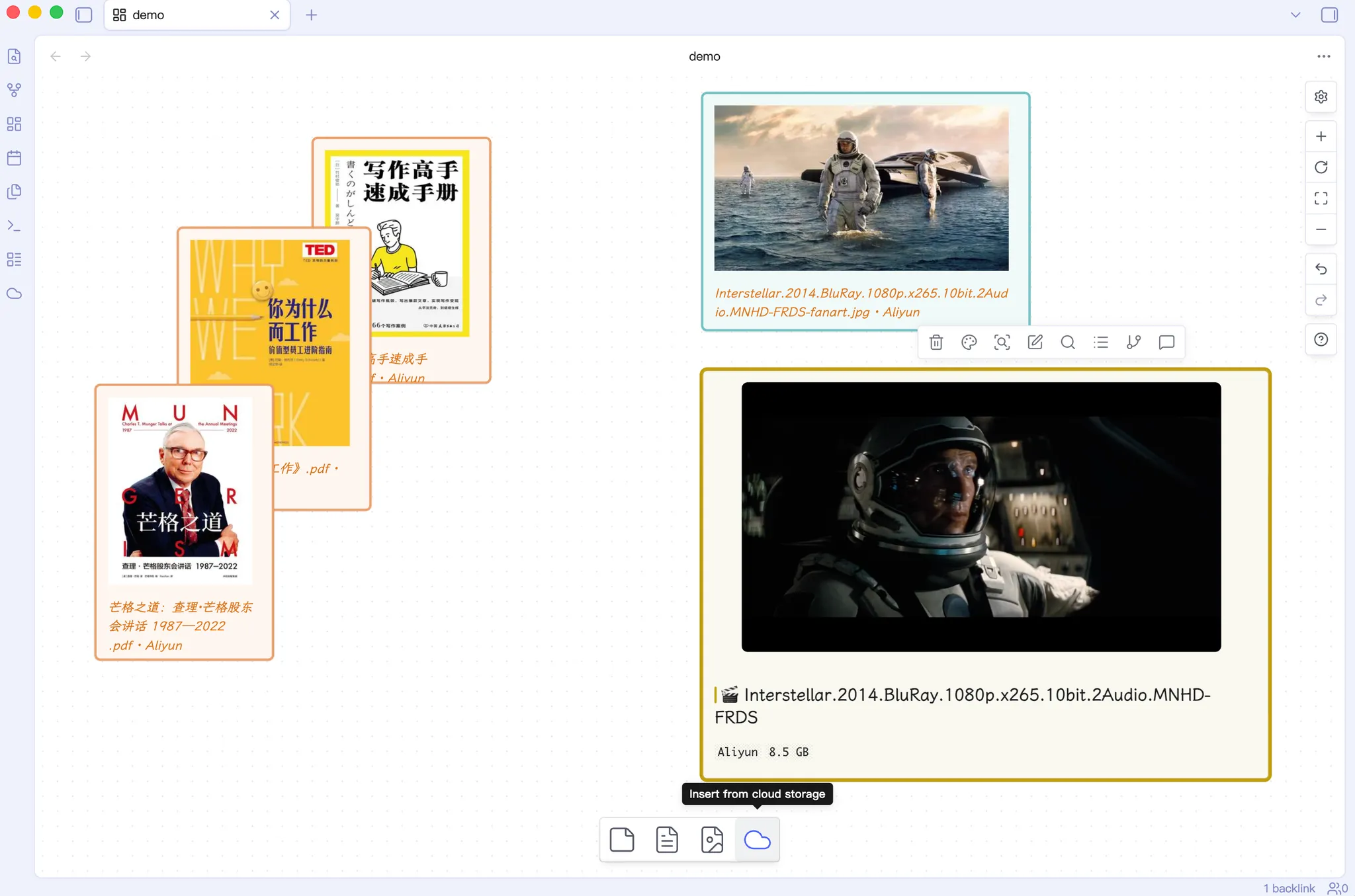Screen dimensions: 1355x896
Task: Open the file search icon in left sidebar
Action: click(x=14, y=56)
